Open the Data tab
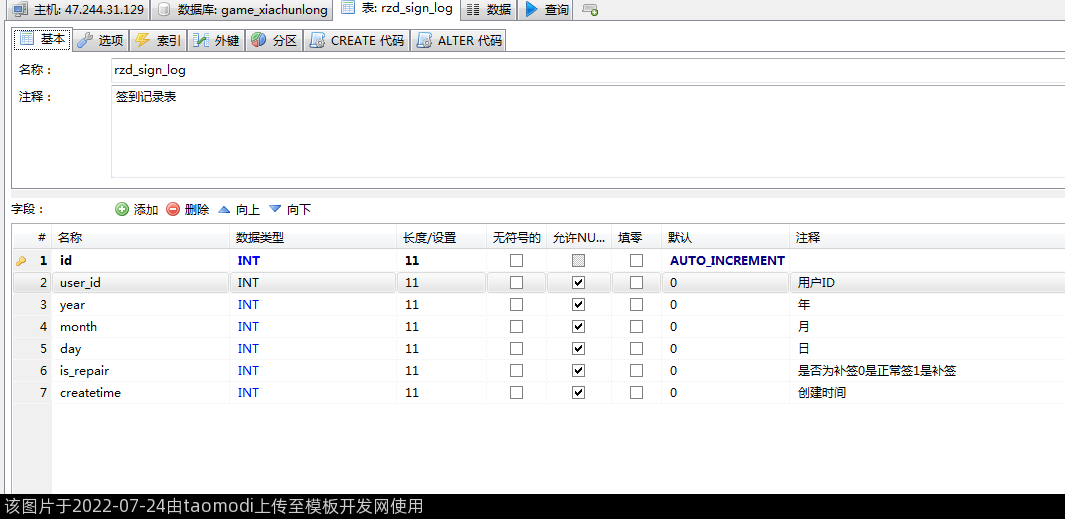This screenshot has width=1065, height=519. 489,10
